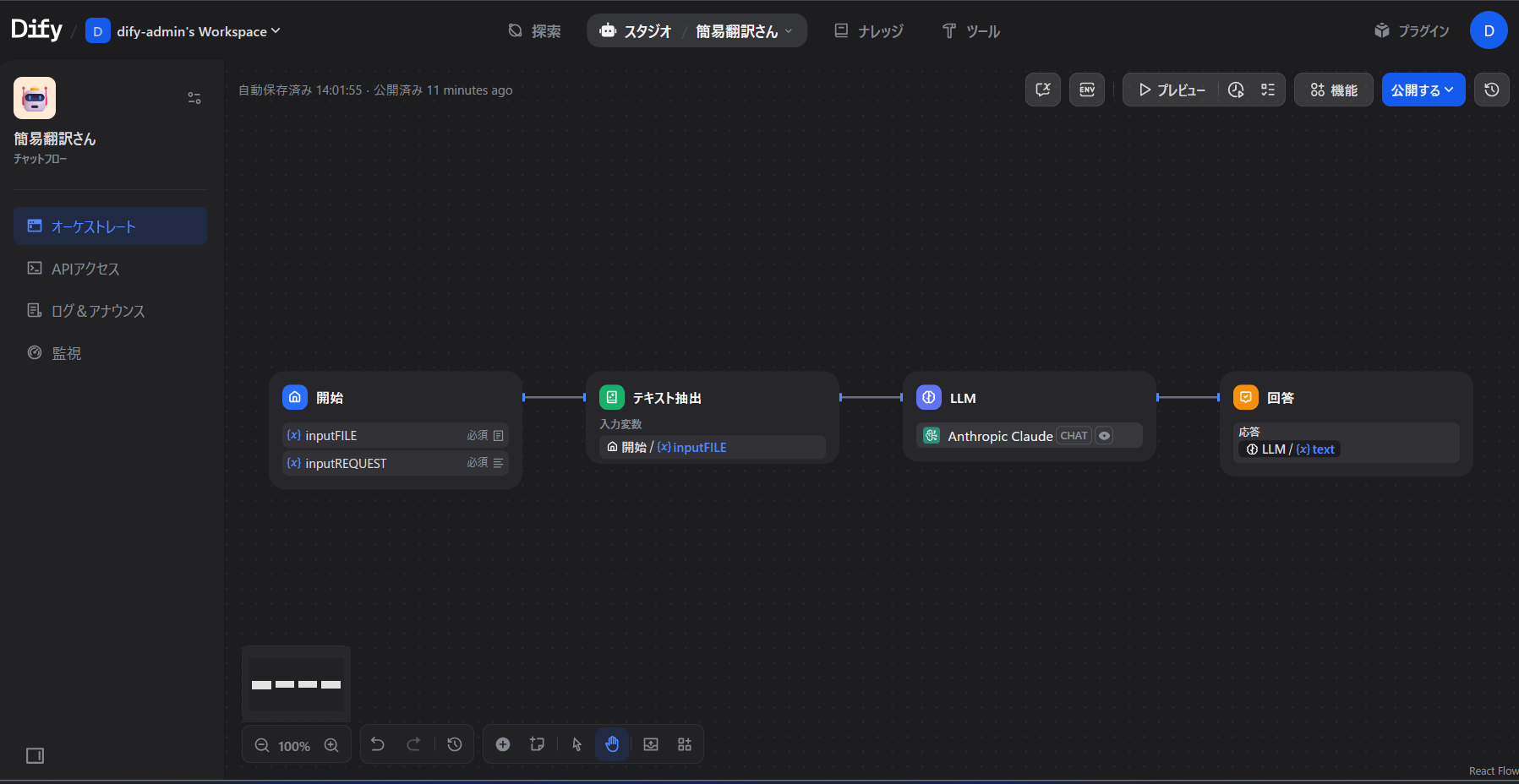
Task: Zoom in the workflow canvas
Action: click(331, 745)
